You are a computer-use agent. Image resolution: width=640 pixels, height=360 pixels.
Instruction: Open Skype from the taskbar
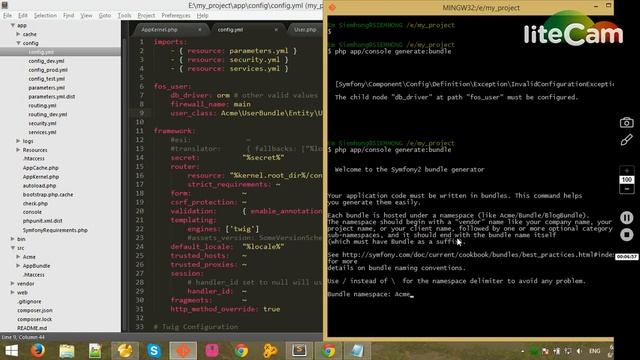pos(154,351)
